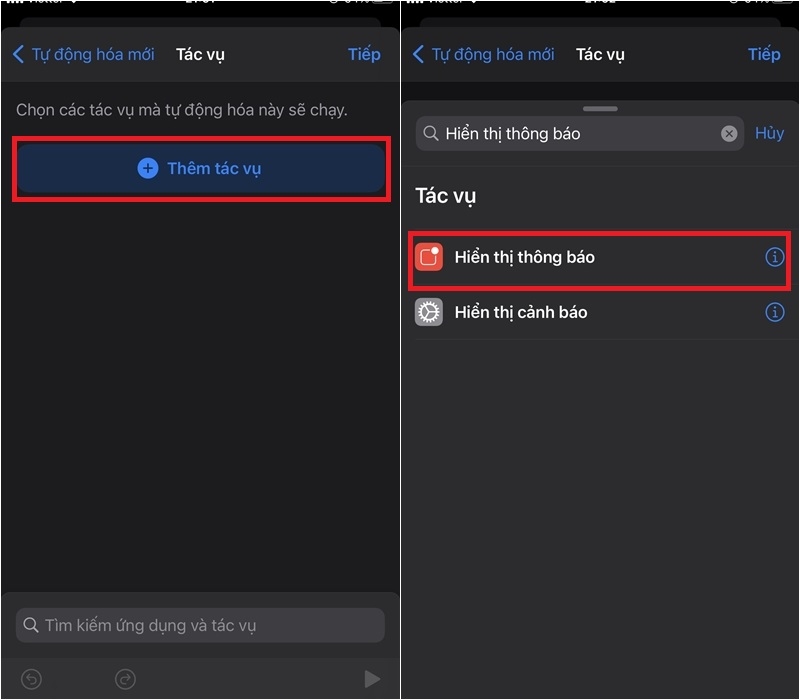This screenshot has width=800, height=700.
Task: Open the Tìm kiếm ứng dụng và tác vụ field
Action: click(x=200, y=625)
